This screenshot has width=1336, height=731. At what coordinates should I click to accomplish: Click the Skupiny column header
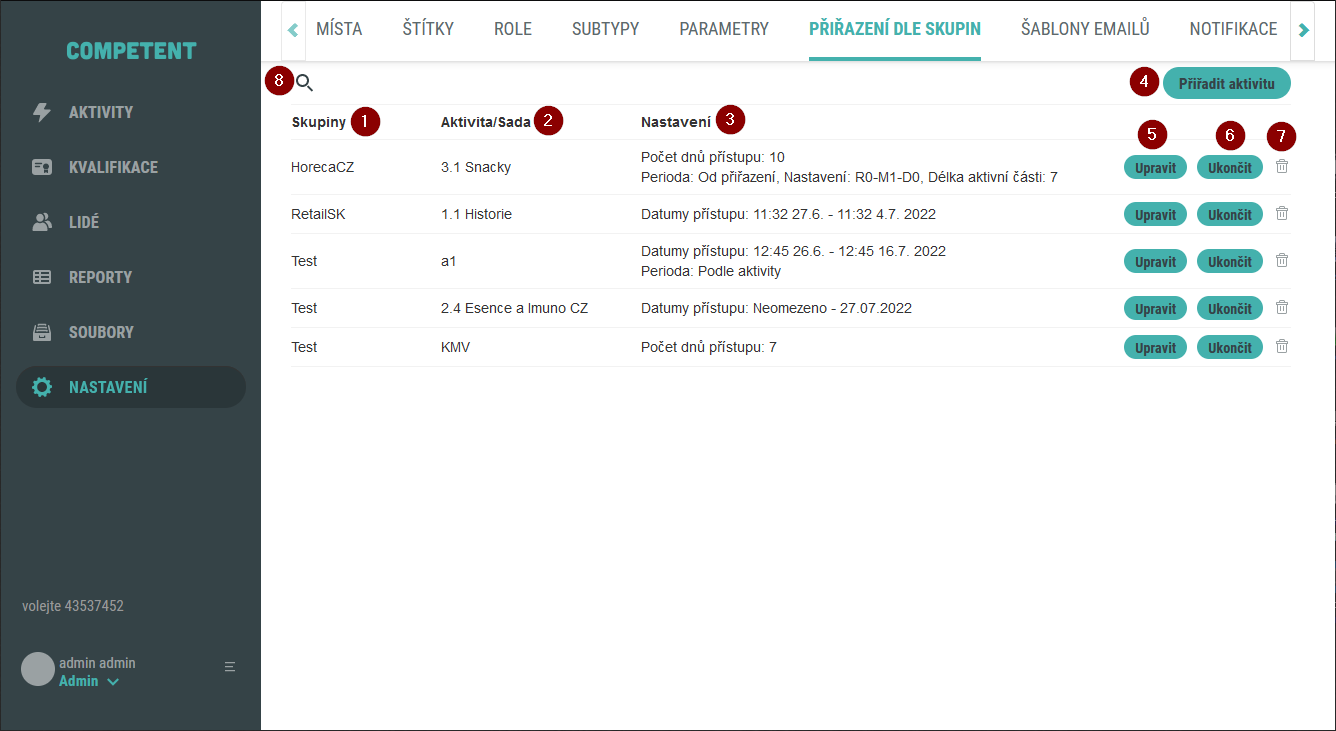tap(318, 122)
